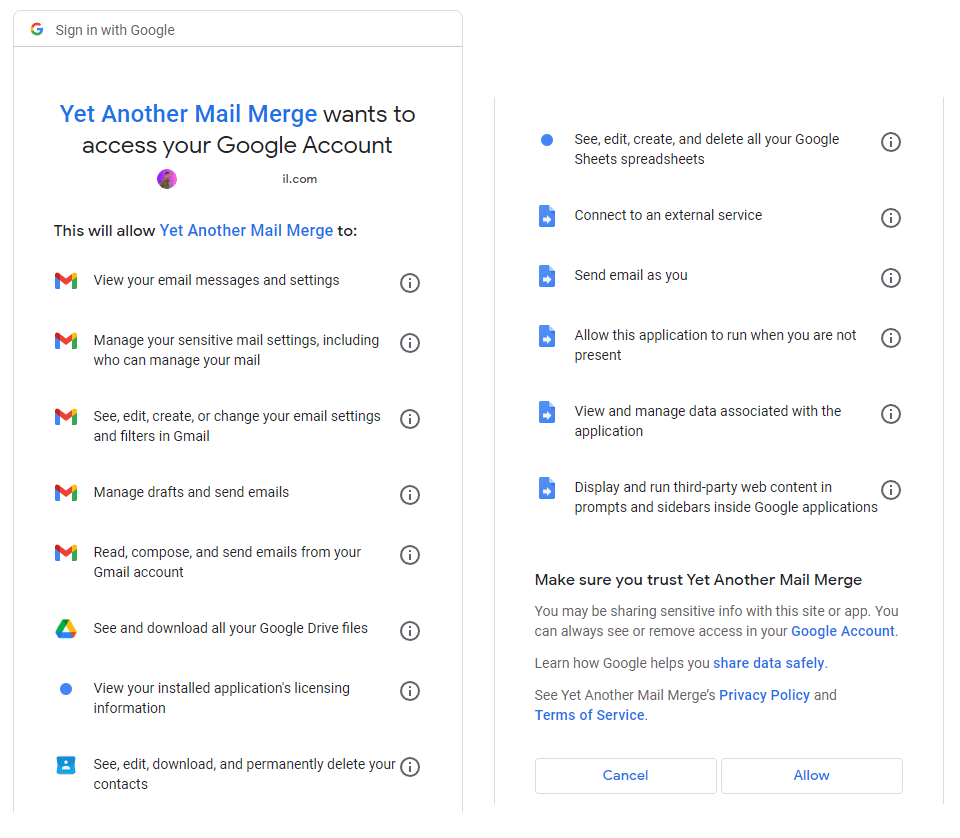Click text 'See and download all your Google Drive files'
Image resolution: width=960 pixels, height=838 pixels.
click(231, 628)
